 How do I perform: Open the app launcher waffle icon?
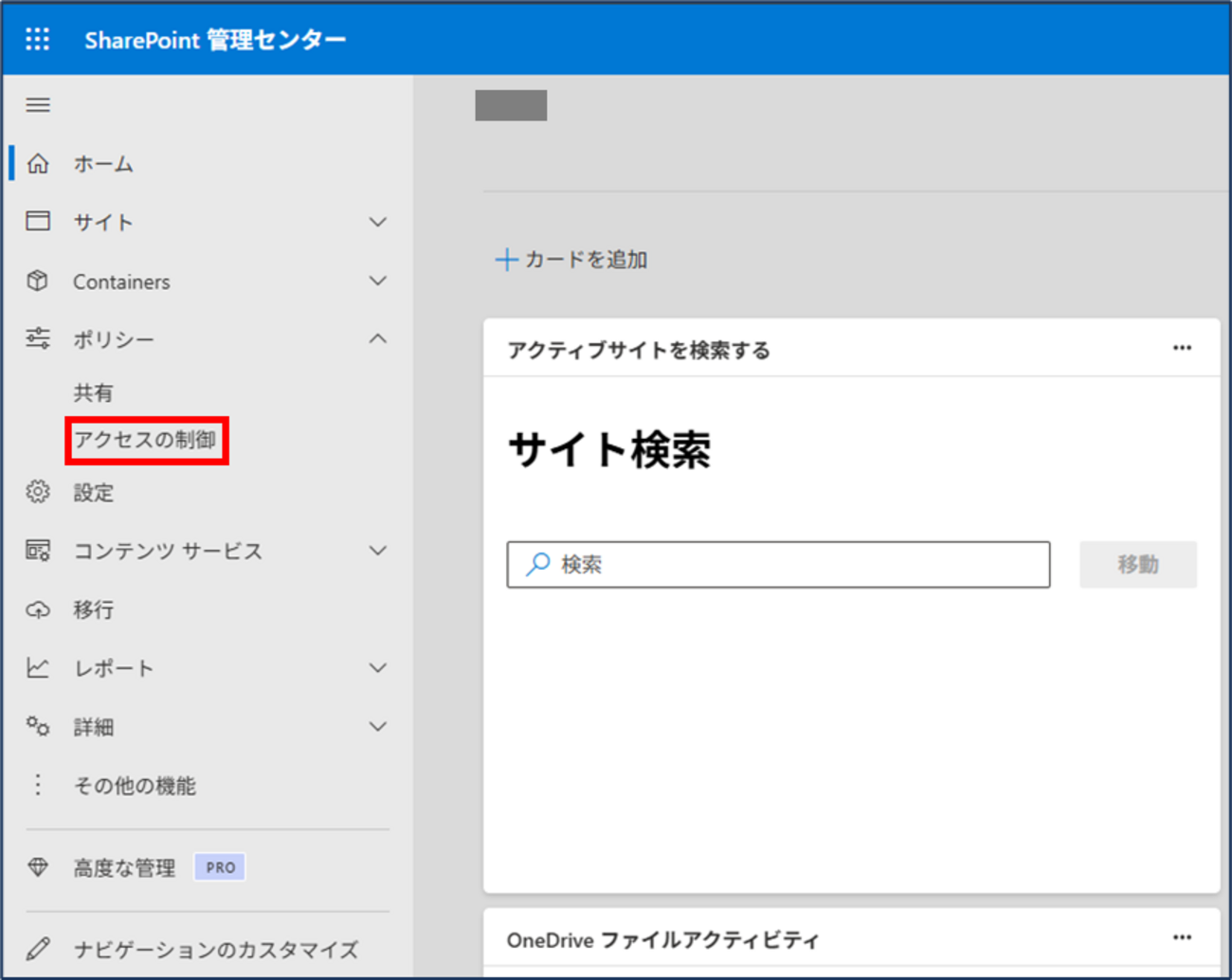coord(38,39)
